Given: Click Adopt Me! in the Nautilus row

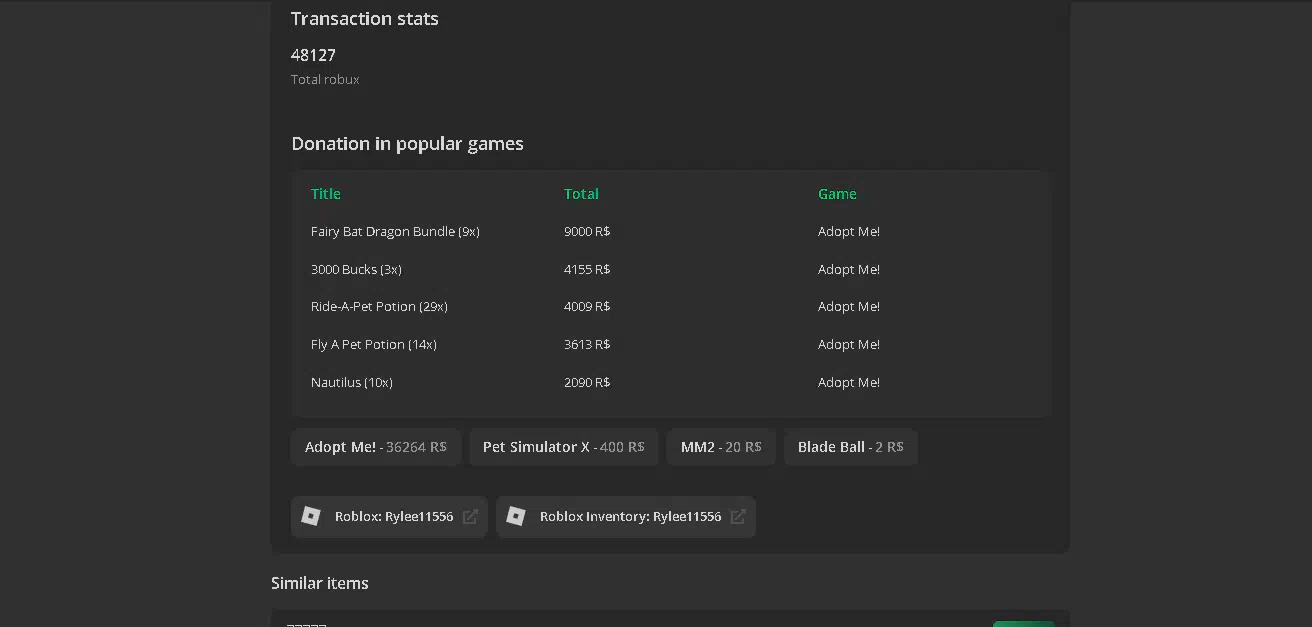Looking at the screenshot, I should click(849, 383).
